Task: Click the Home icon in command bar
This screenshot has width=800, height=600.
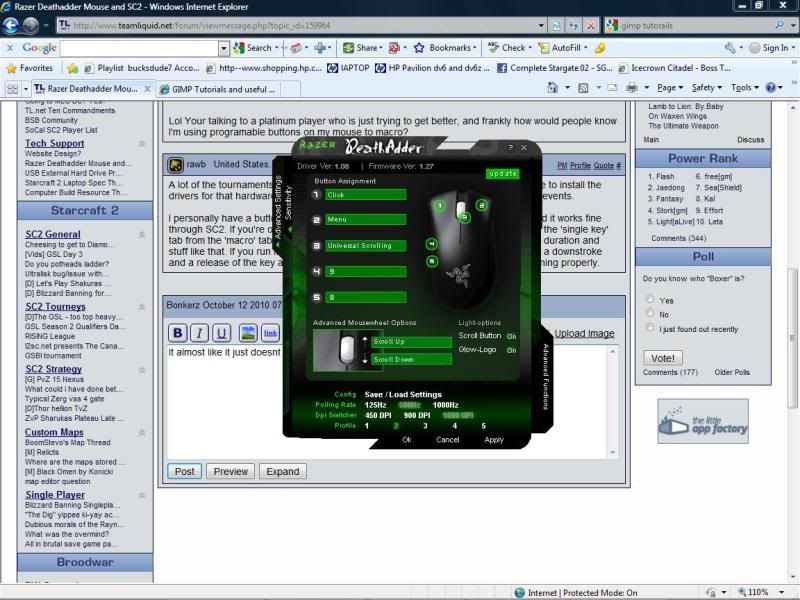Action: tap(552, 88)
